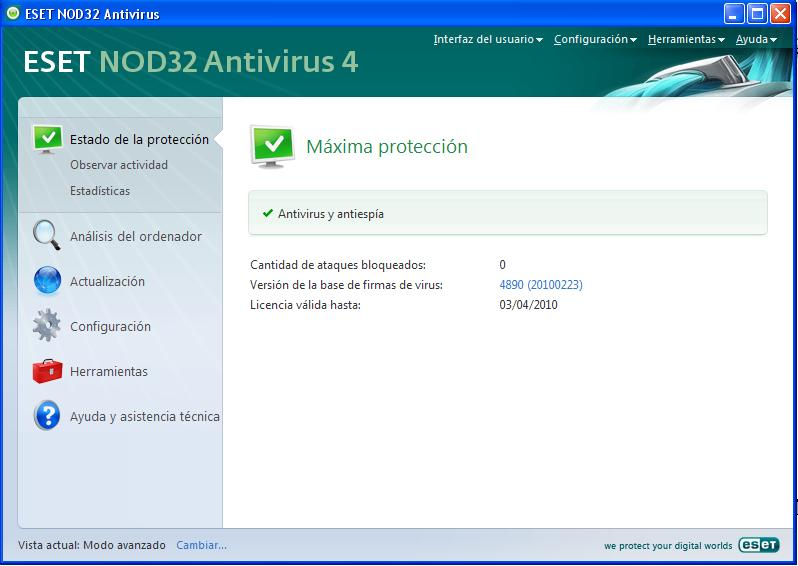This screenshot has width=798, height=566.
Task: Click the Cambiar... link to switch view mode
Action: pos(201,545)
